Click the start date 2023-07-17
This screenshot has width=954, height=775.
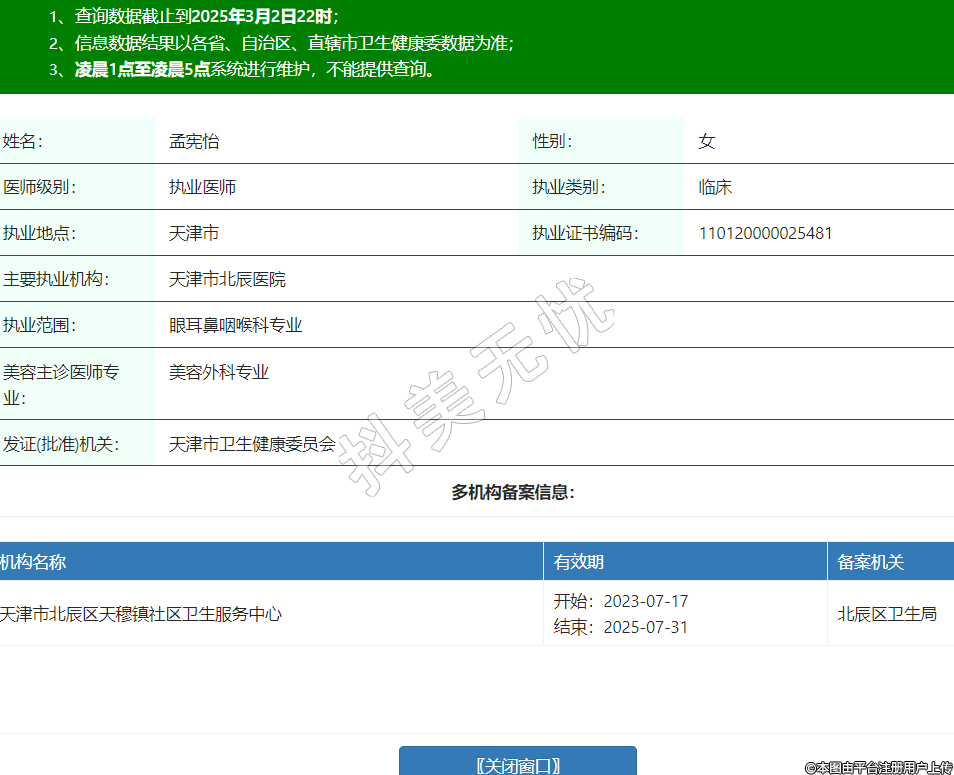click(646, 601)
